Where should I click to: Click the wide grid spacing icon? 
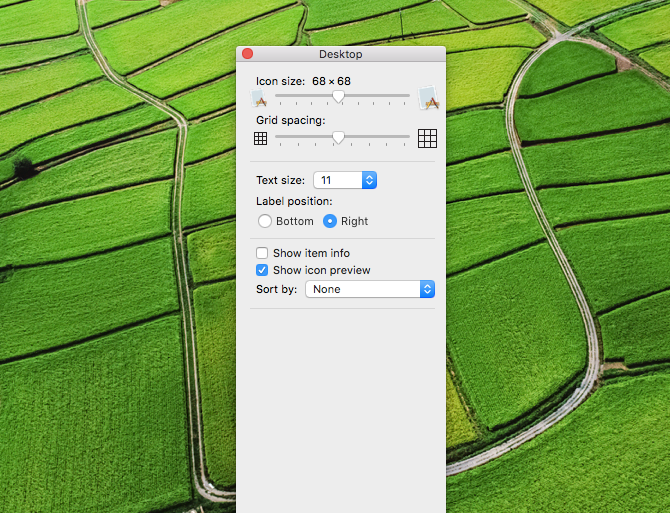[427, 138]
